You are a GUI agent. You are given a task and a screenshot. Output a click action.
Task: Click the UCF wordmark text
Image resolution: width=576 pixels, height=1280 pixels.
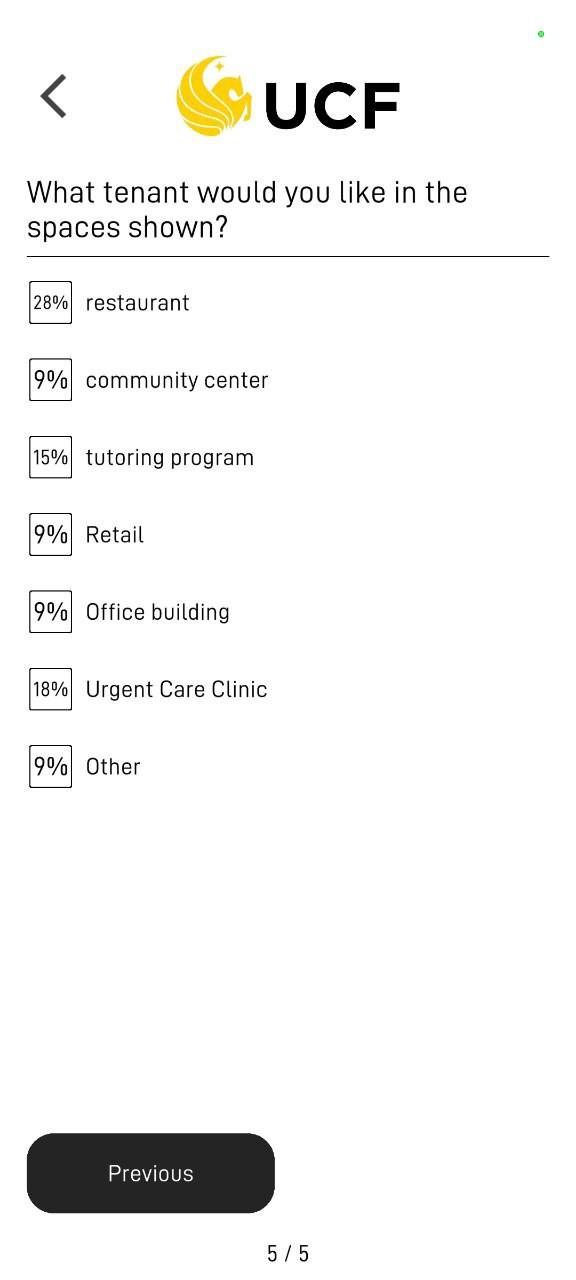[332, 106]
